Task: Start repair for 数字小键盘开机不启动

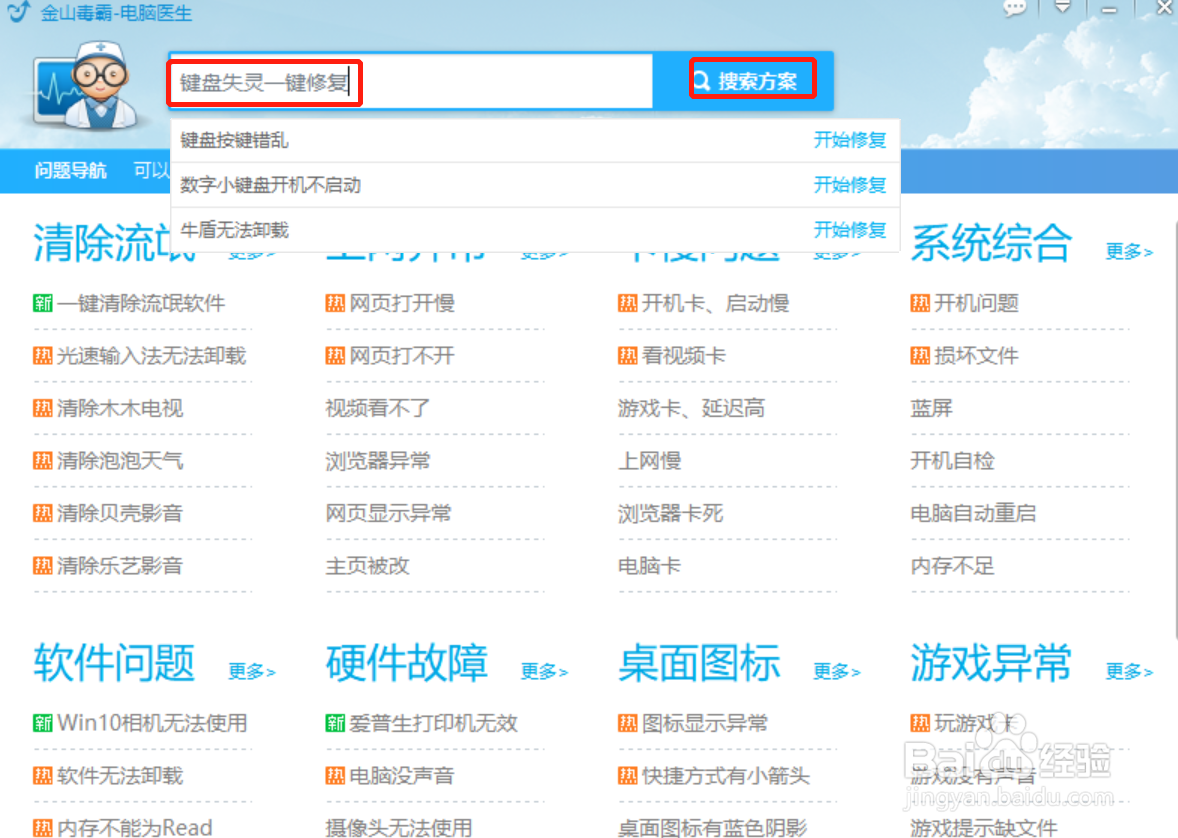Action: 850,185
